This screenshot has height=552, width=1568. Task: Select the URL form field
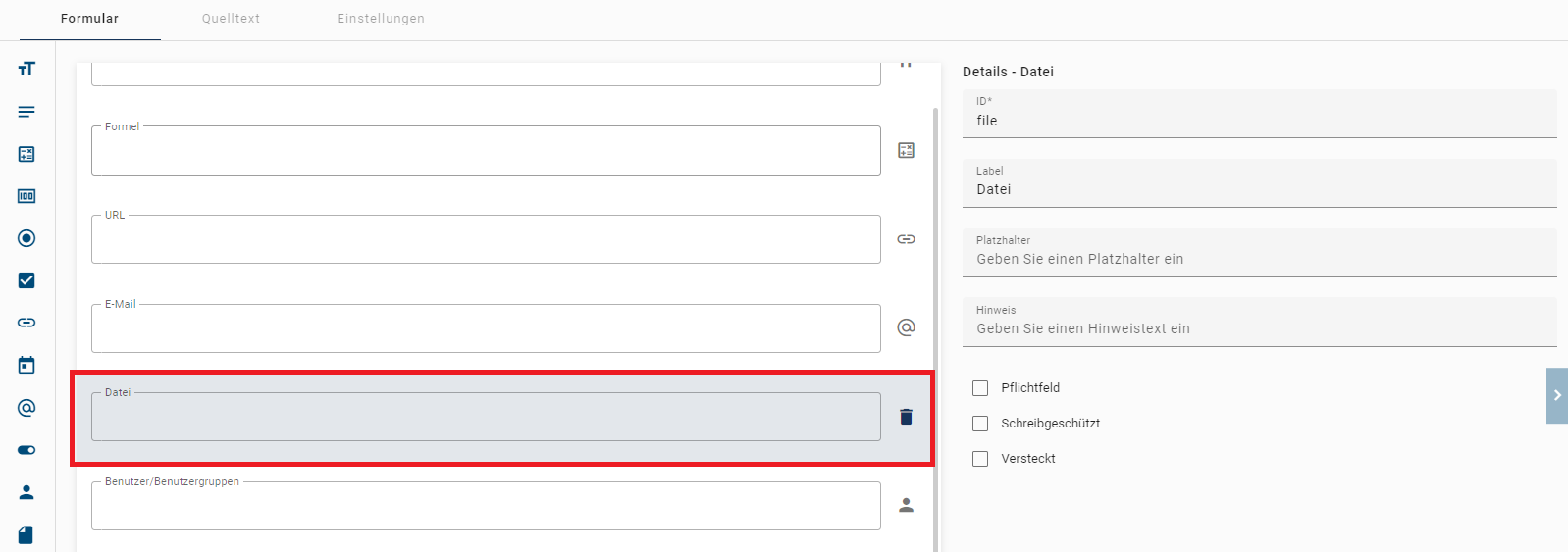pyautogui.click(x=486, y=240)
